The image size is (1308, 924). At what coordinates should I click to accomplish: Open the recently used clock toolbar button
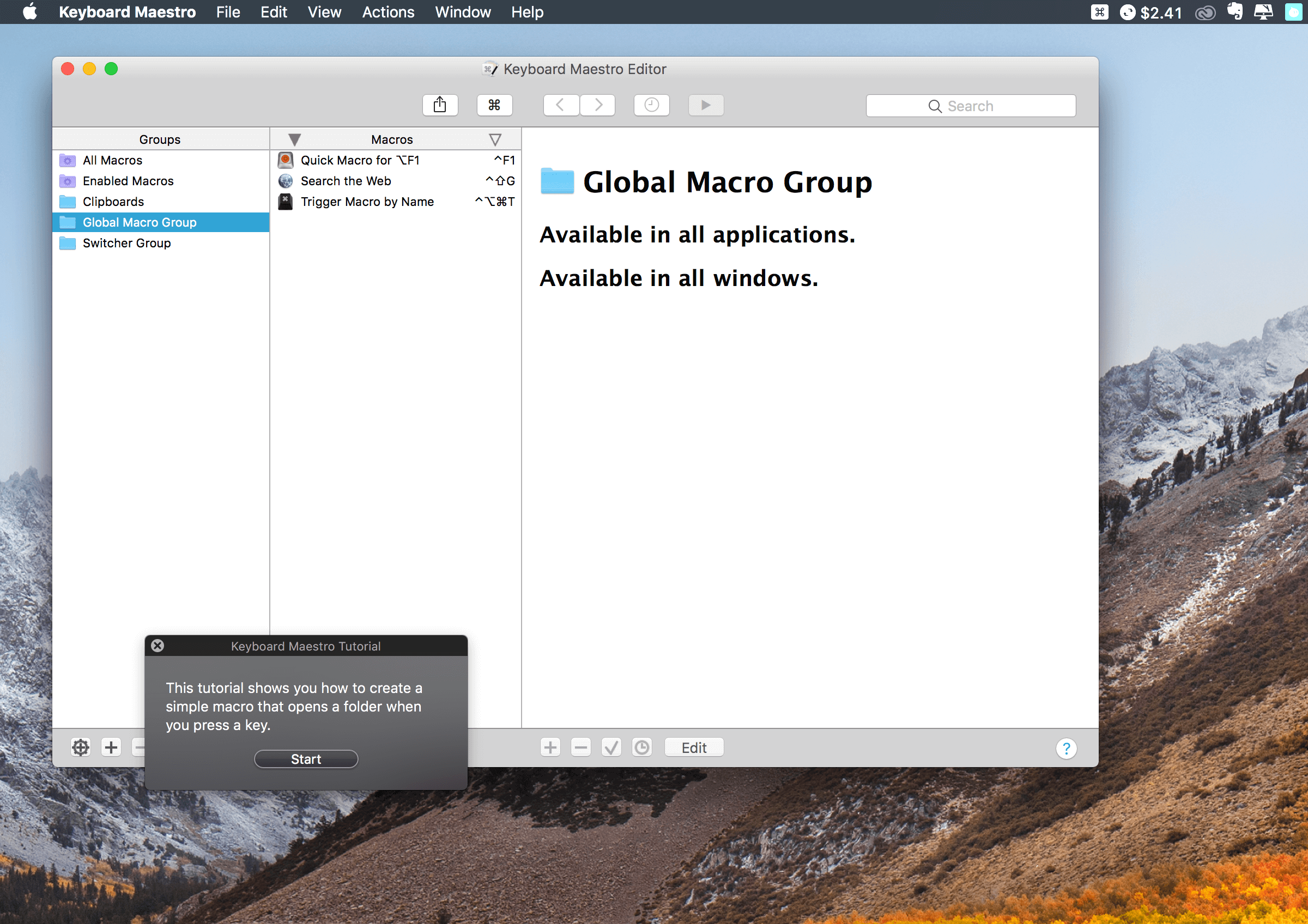click(x=652, y=105)
